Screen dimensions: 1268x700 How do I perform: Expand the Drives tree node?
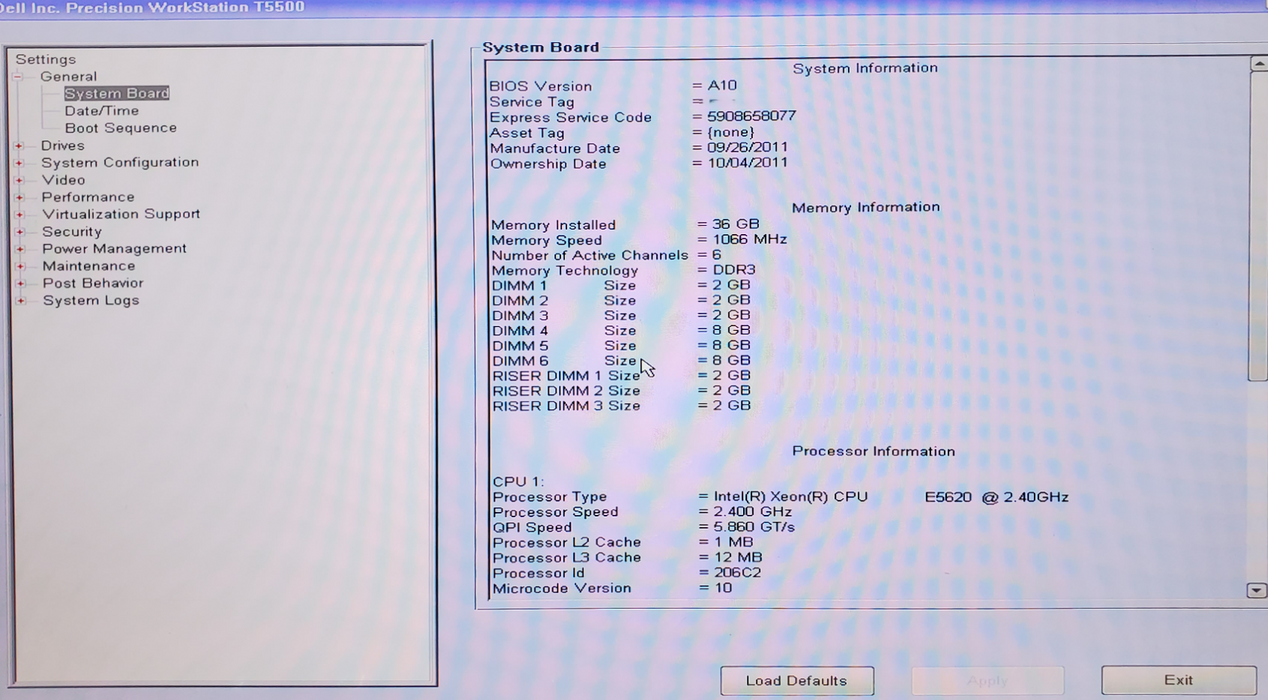pos(18,146)
